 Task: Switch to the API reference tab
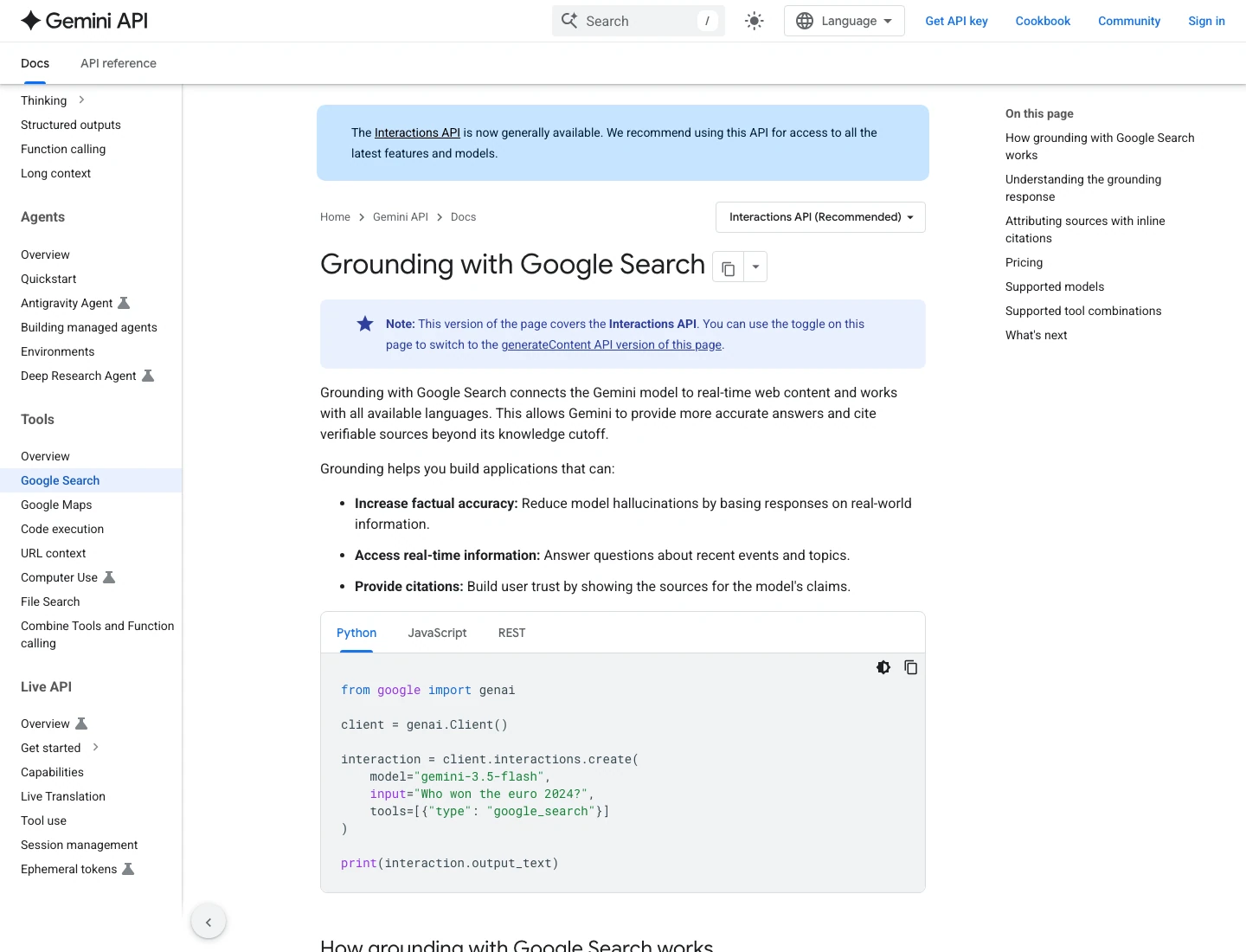[x=119, y=63]
